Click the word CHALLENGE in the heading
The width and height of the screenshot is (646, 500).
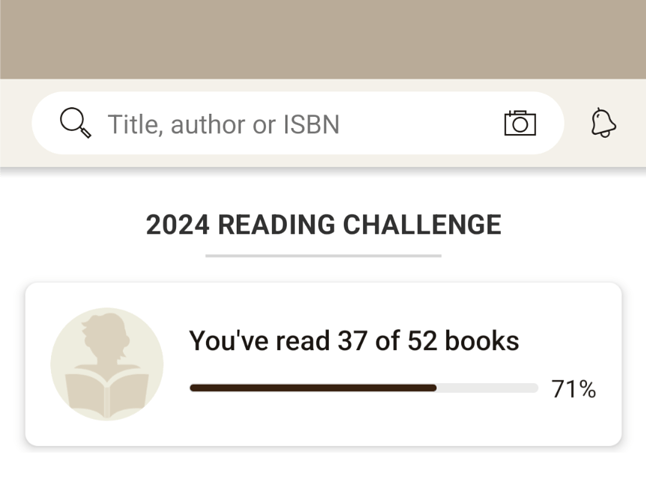422,225
